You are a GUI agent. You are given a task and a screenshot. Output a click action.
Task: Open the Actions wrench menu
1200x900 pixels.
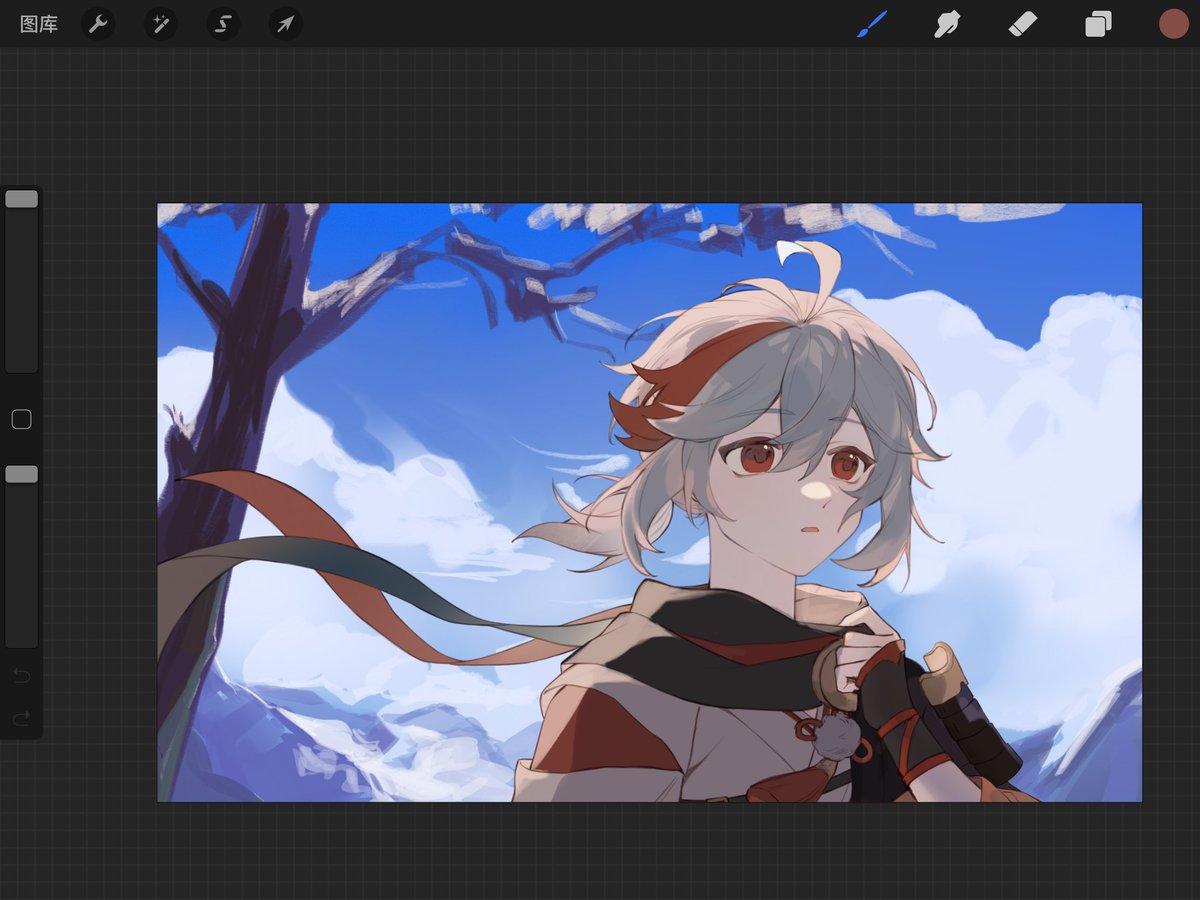[x=98, y=24]
